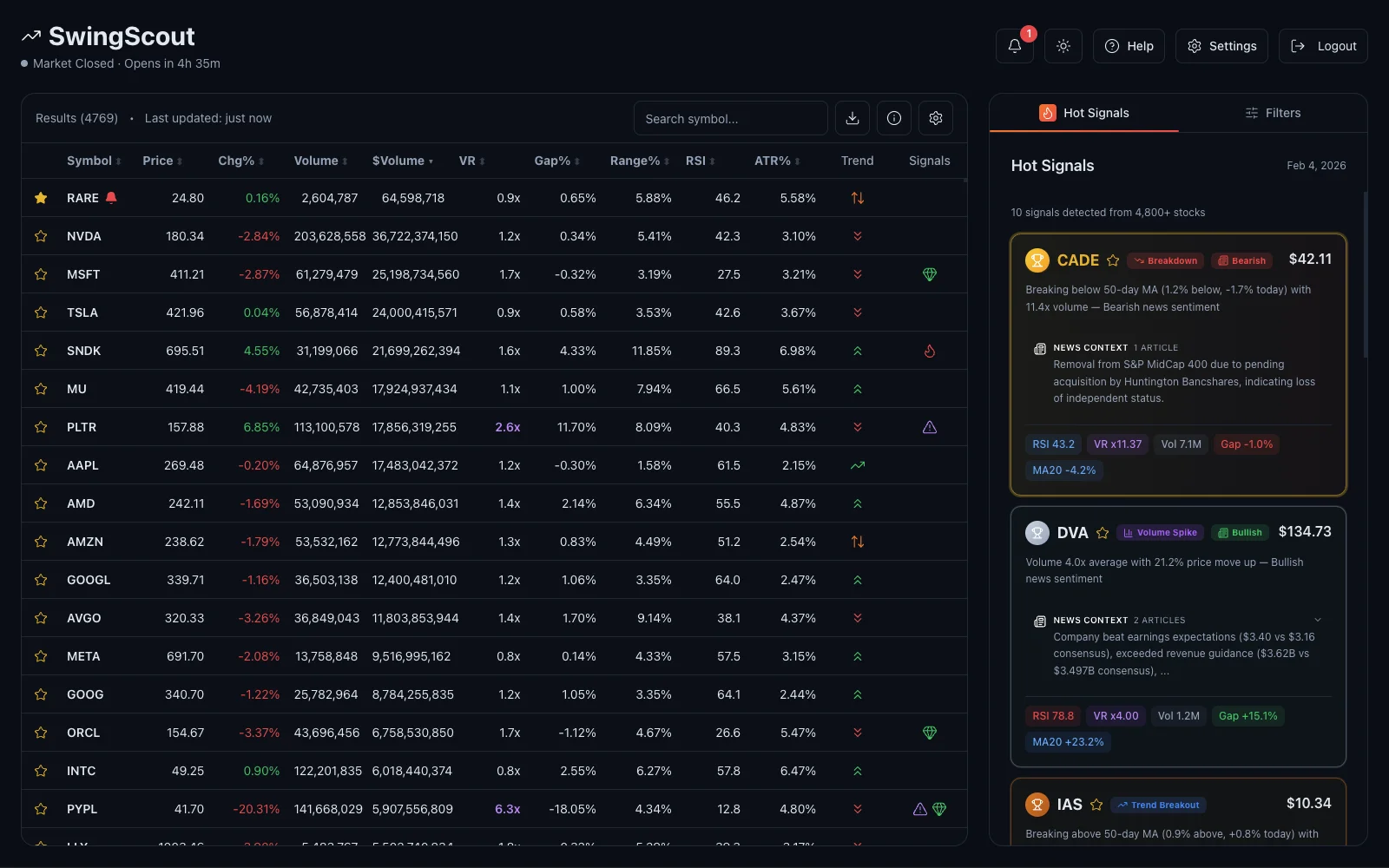Image resolution: width=1389 pixels, height=868 pixels.
Task: Click the diamond signal icon for MSFT
Action: point(929,274)
